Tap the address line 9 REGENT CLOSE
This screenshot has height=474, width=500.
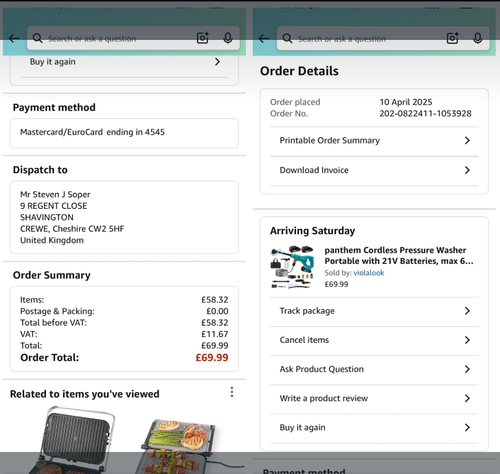tap(53, 206)
